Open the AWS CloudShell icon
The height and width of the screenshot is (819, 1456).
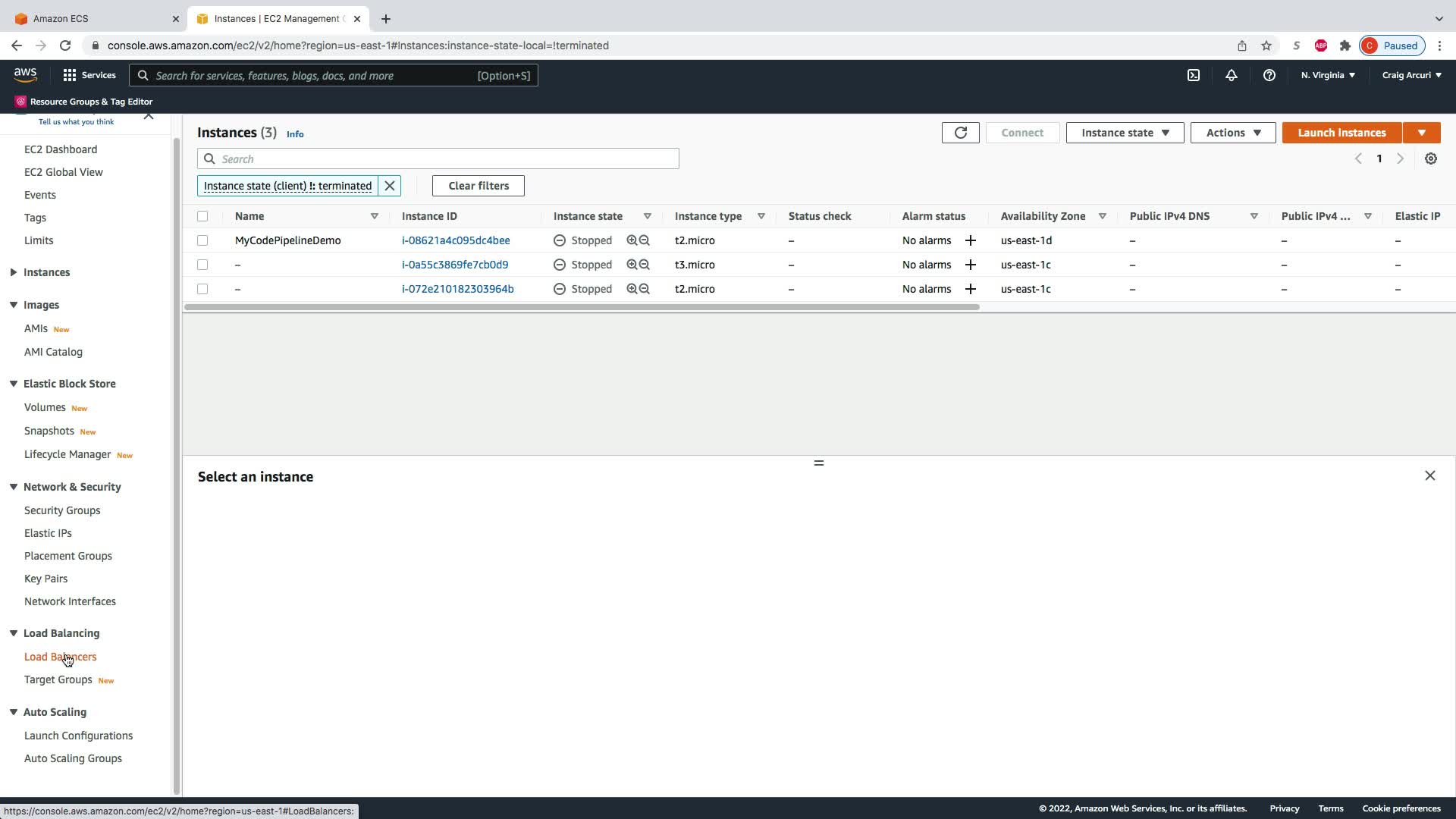[1193, 75]
